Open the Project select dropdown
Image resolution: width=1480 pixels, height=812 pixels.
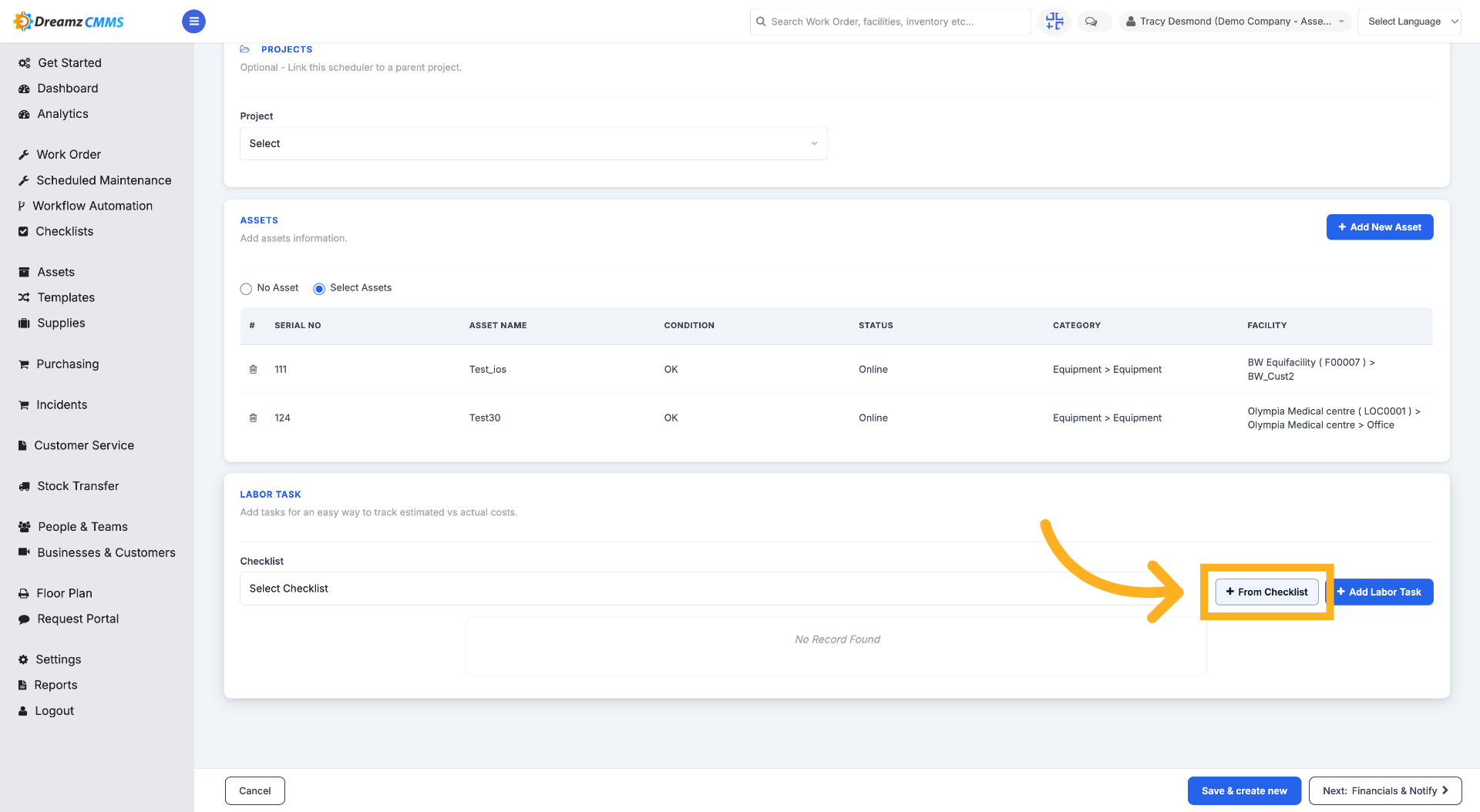tap(533, 144)
